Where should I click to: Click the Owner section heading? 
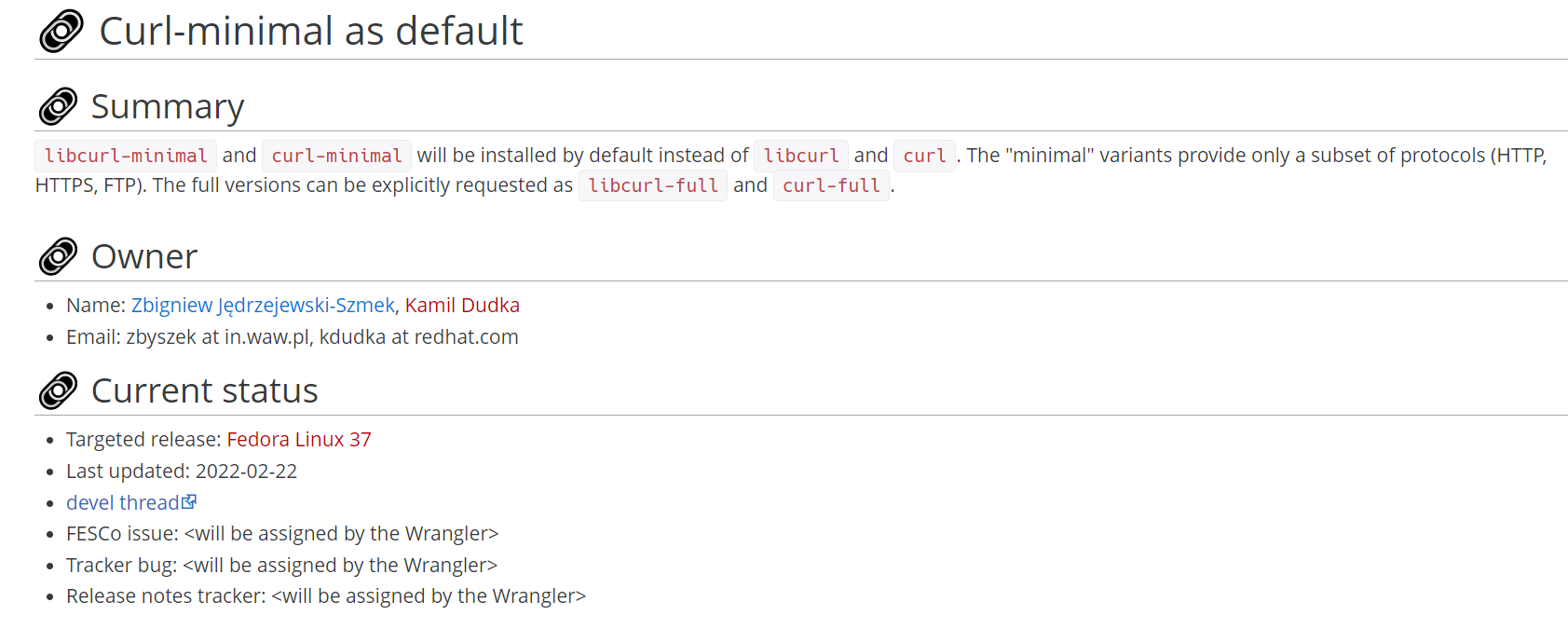pyautogui.click(x=144, y=256)
